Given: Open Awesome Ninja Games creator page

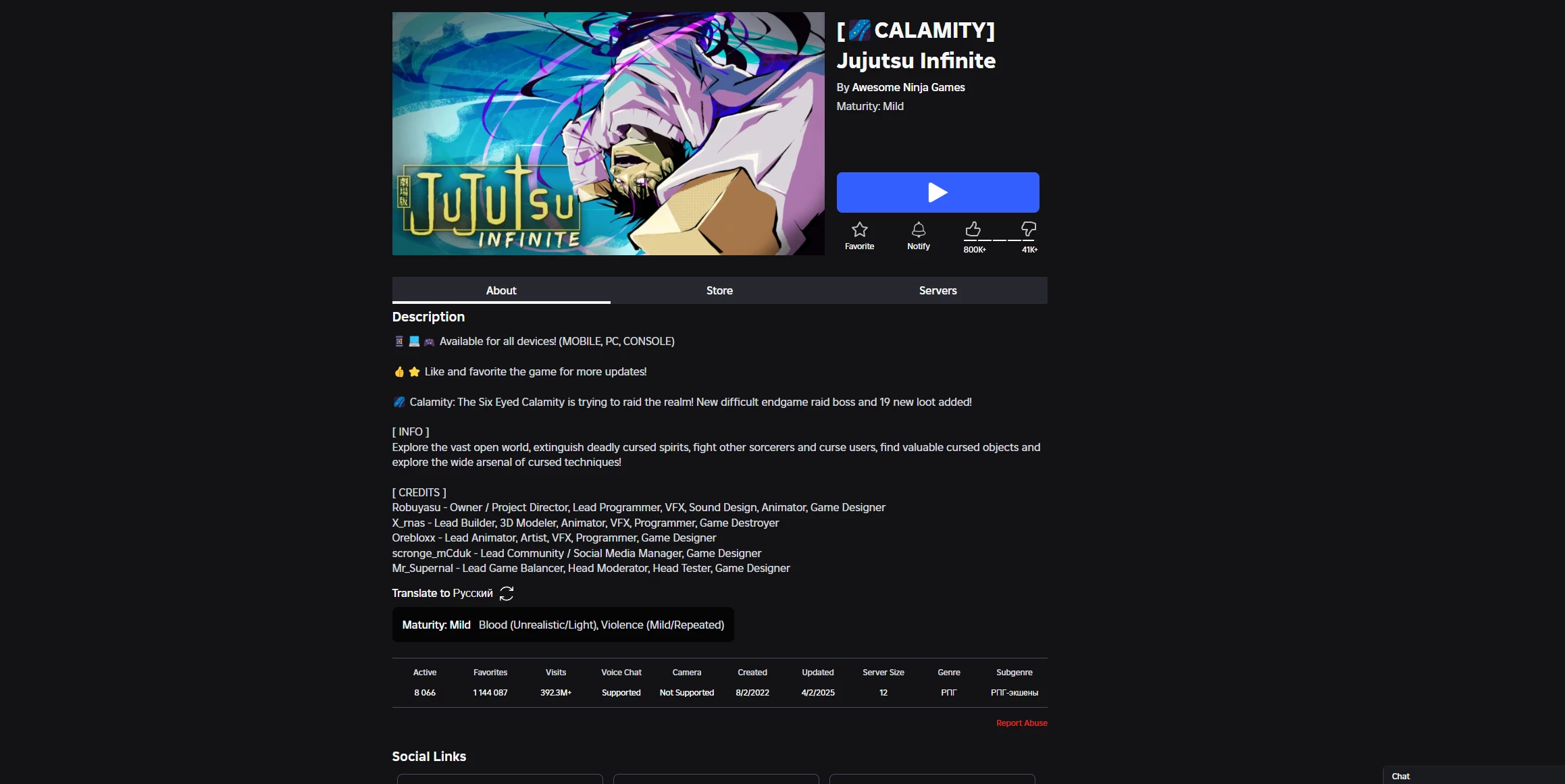Looking at the screenshot, I should pyautogui.click(x=908, y=87).
